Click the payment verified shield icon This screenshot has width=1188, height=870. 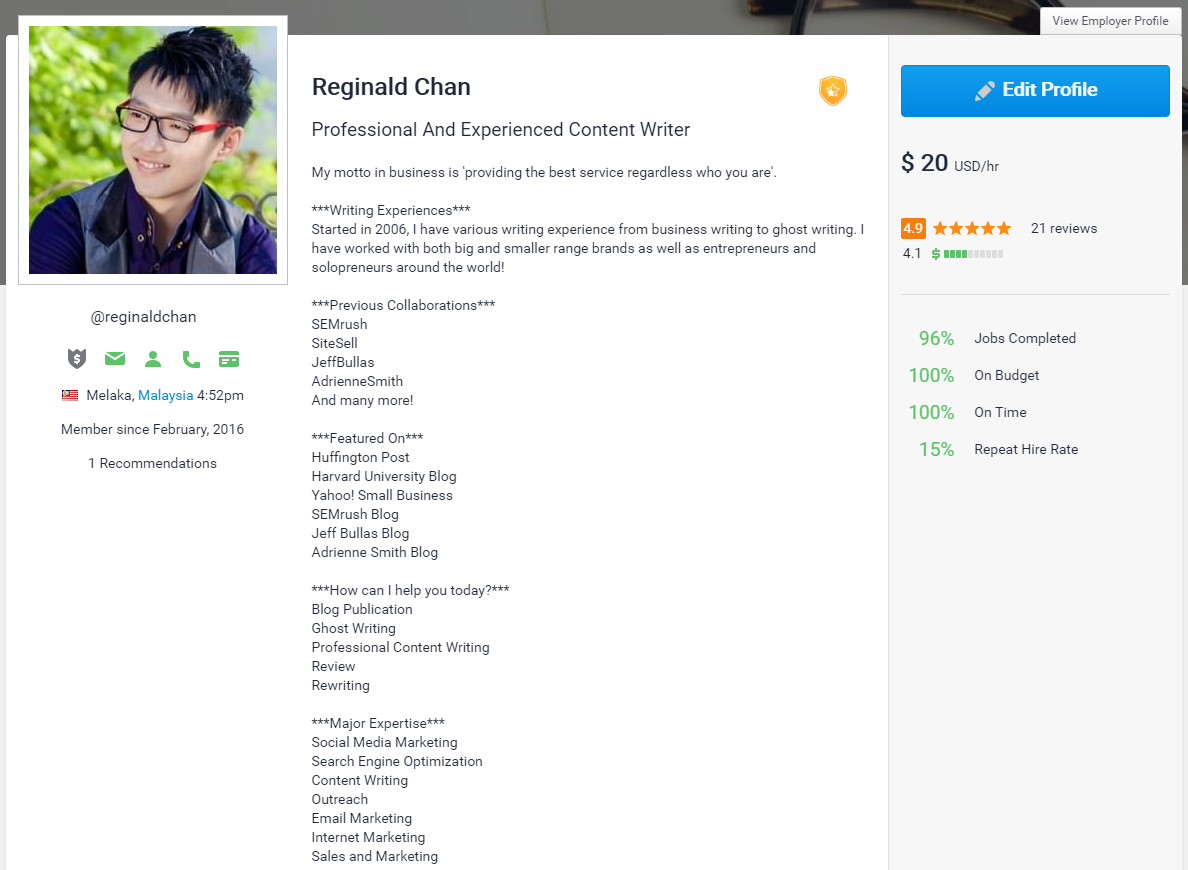tap(77, 358)
